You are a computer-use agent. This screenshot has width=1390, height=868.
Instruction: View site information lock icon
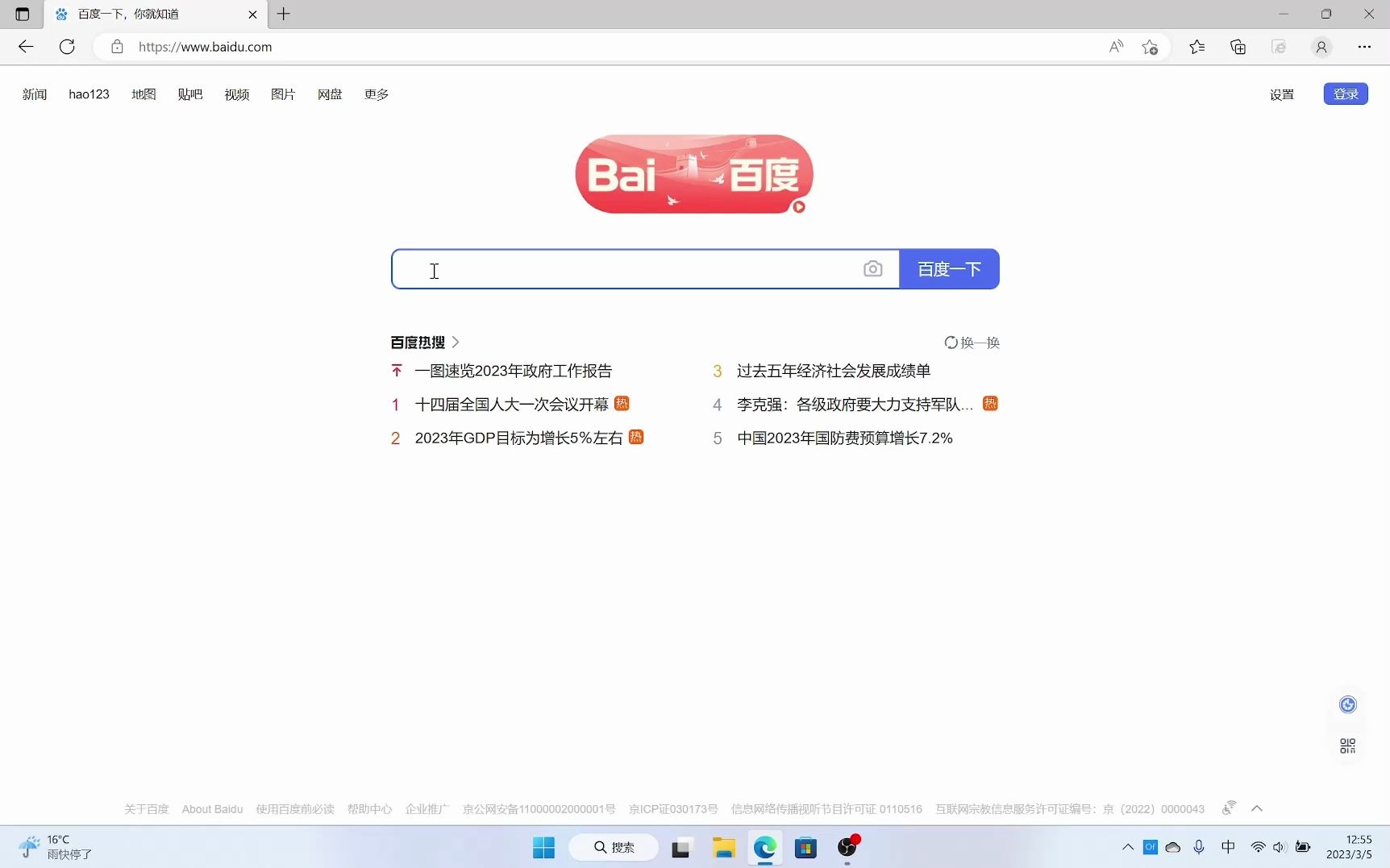(117, 47)
